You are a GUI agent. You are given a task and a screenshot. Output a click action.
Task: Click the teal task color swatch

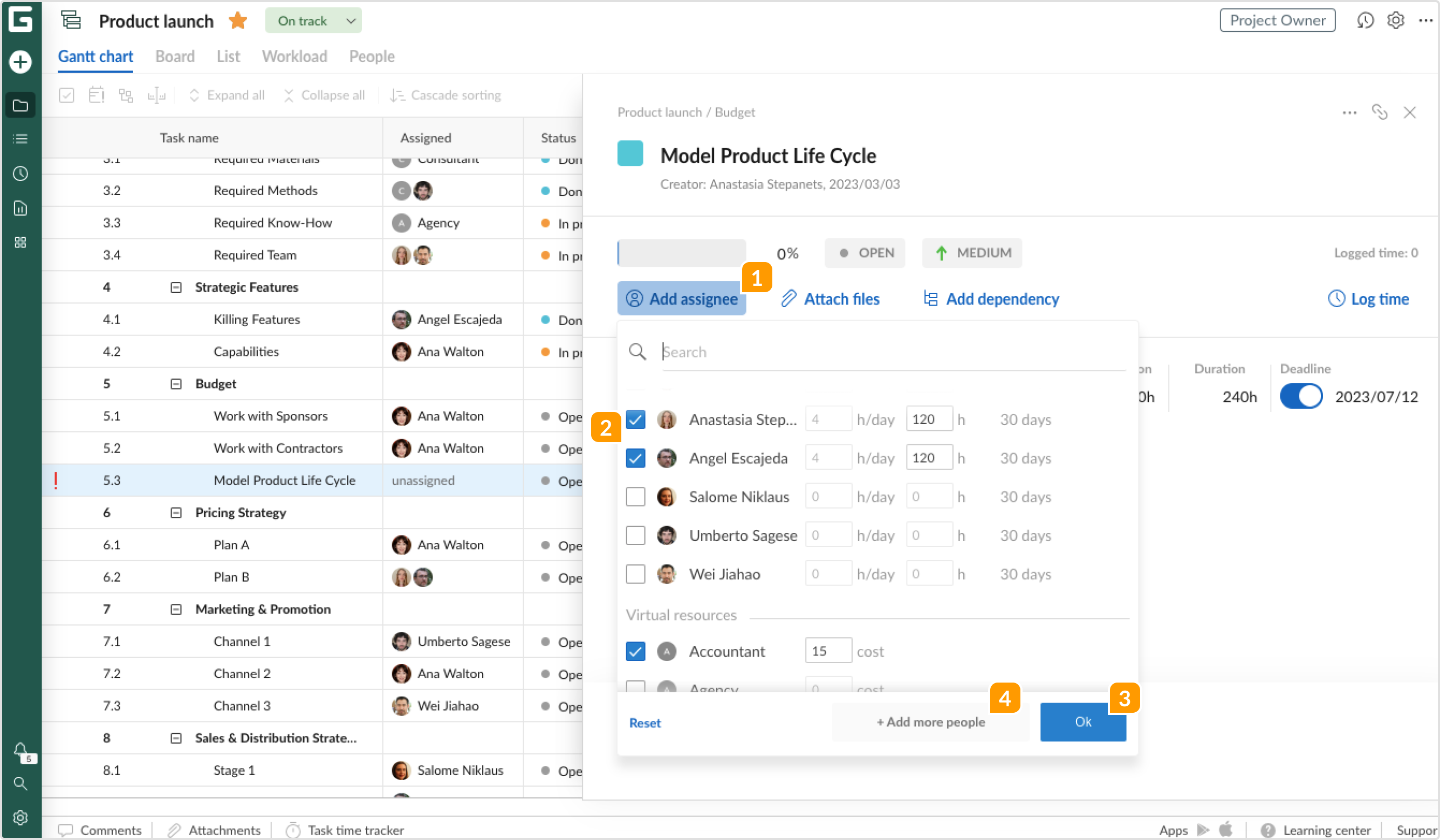(x=630, y=154)
